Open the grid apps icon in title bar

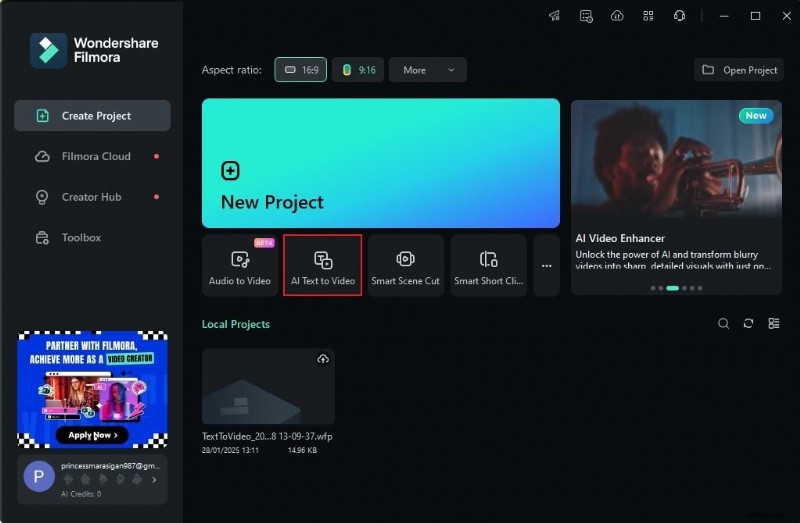coord(648,16)
